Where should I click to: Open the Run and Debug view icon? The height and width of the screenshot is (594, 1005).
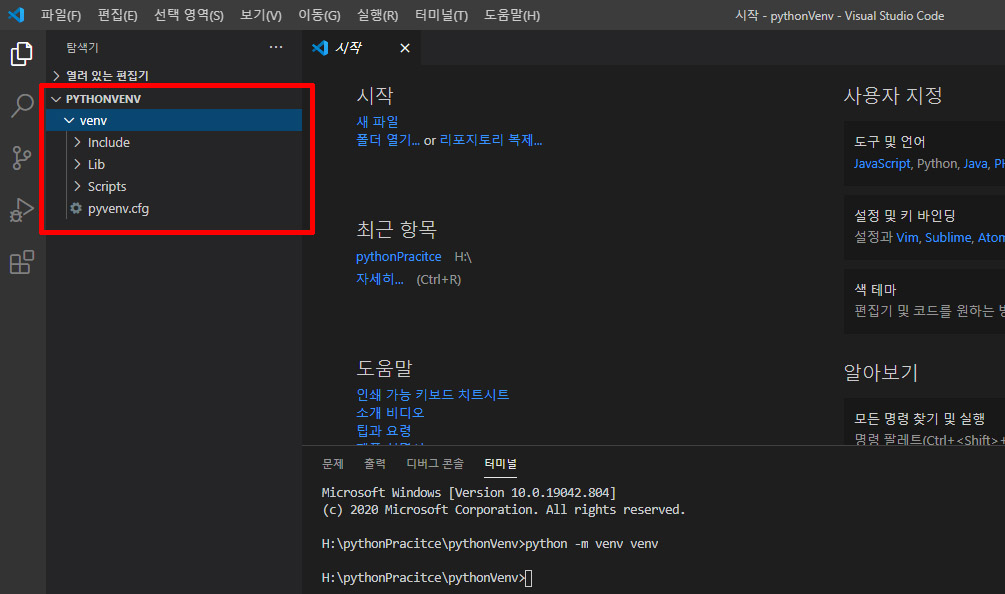click(22, 210)
